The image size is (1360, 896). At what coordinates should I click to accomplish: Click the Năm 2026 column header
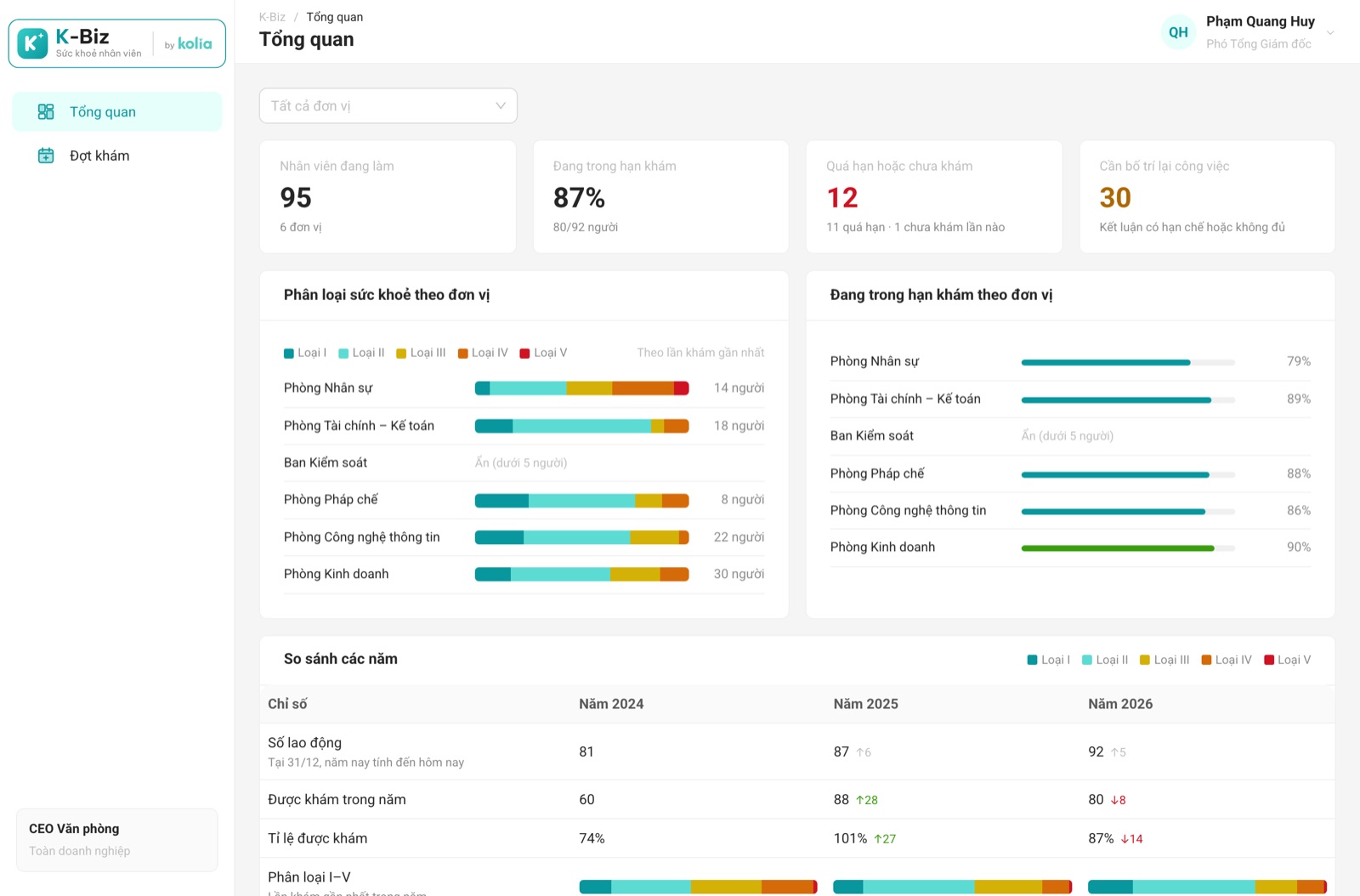click(1120, 704)
